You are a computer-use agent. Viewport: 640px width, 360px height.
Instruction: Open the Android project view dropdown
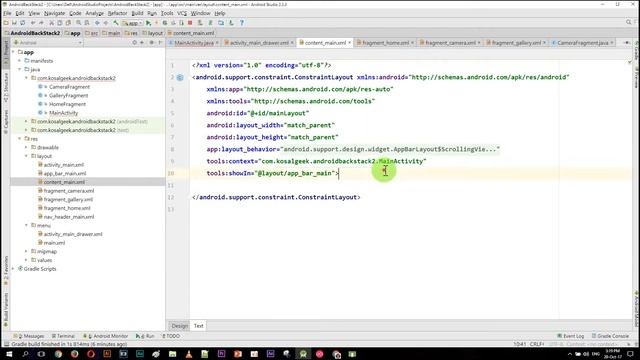pyautogui.click(x=48, y=42)
